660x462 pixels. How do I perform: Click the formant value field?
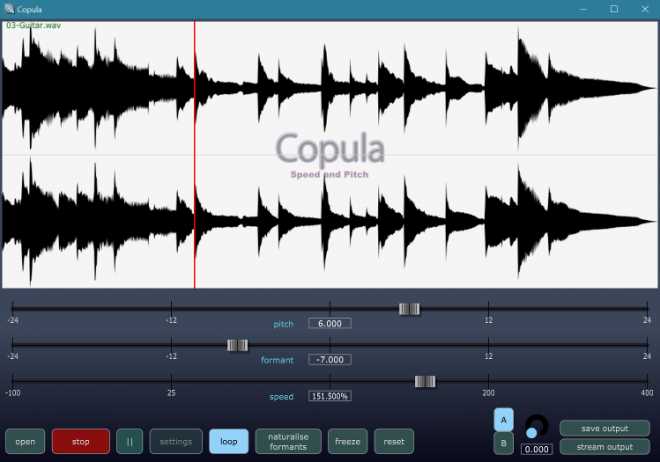click(x=329, y=360)
